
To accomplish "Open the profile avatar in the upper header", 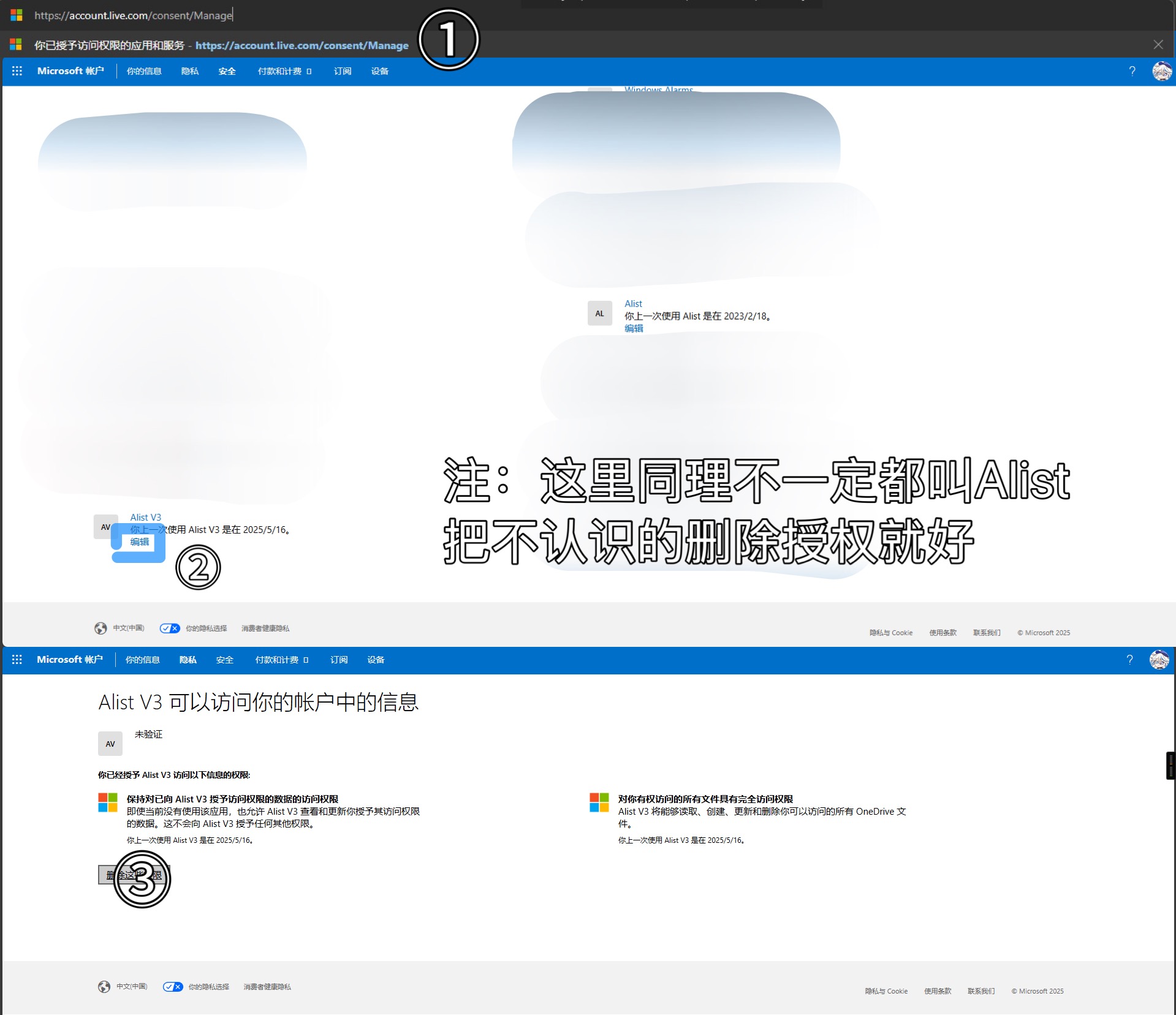I will coord(1161,71).
